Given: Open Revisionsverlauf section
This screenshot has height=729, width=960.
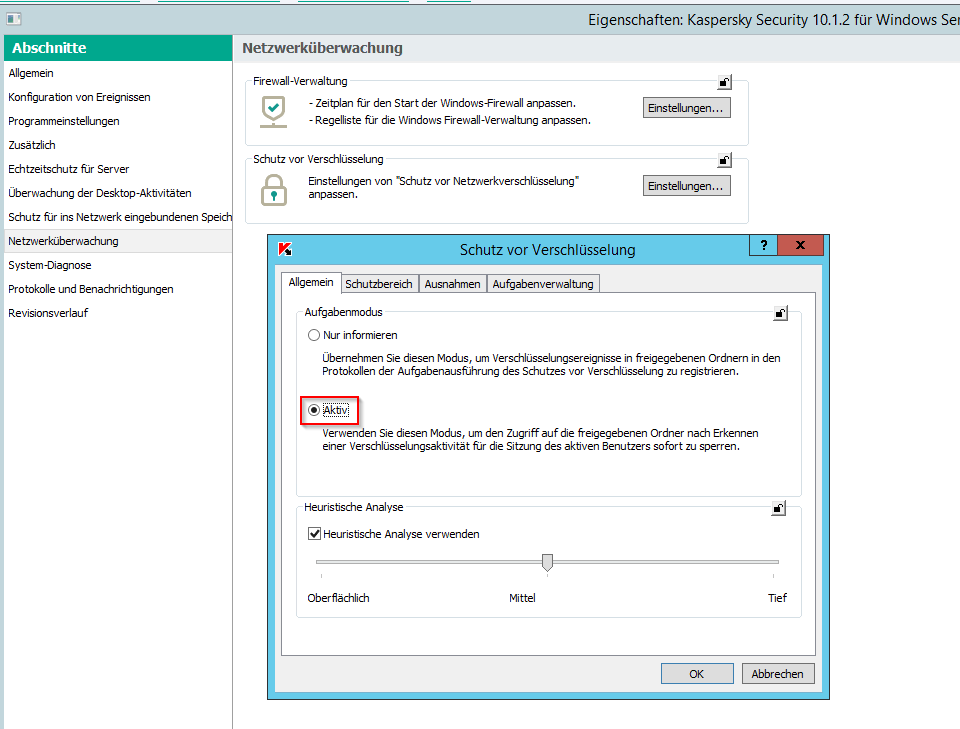Looking at the screenshot, I should coord(118,313).
